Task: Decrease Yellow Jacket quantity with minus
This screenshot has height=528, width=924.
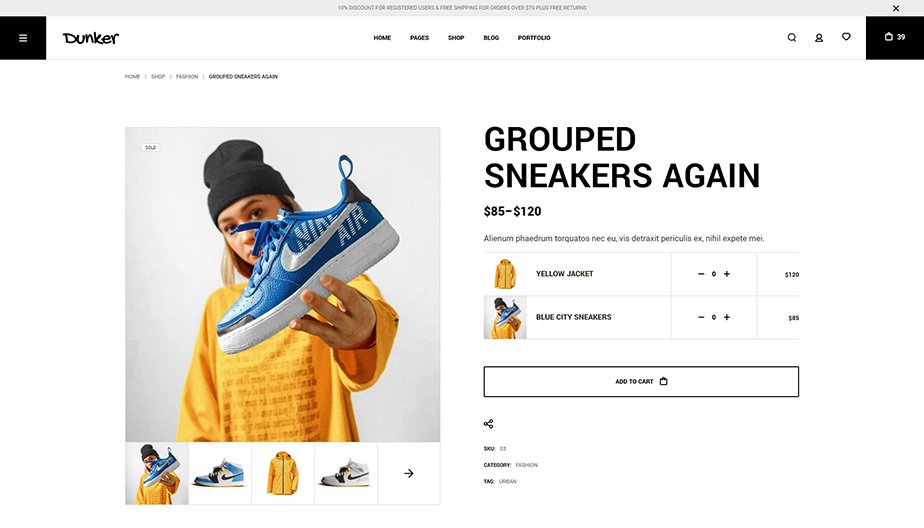Action: click(x=701, y=274)
